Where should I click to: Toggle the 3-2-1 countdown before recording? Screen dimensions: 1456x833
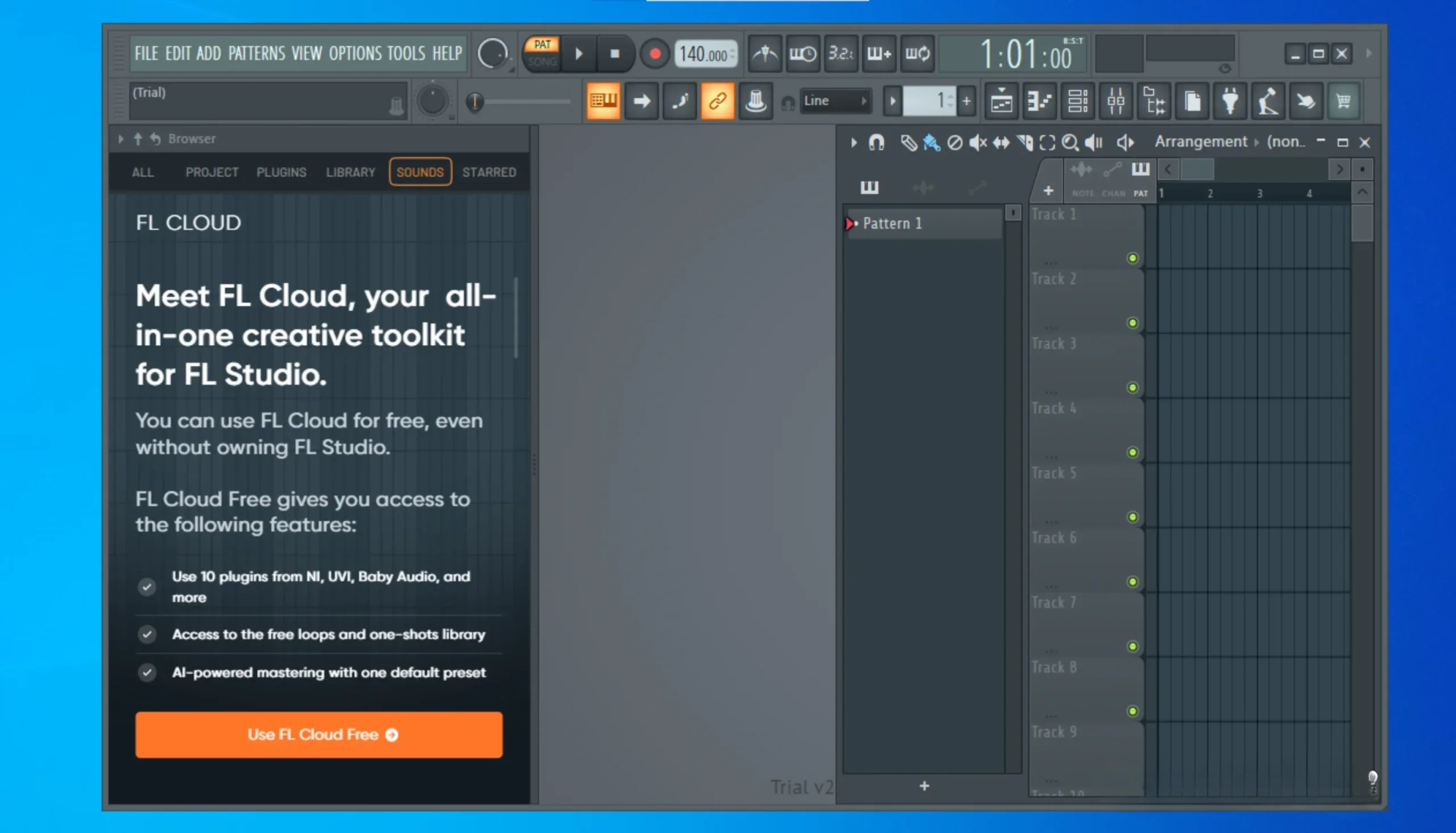(841, 54)
